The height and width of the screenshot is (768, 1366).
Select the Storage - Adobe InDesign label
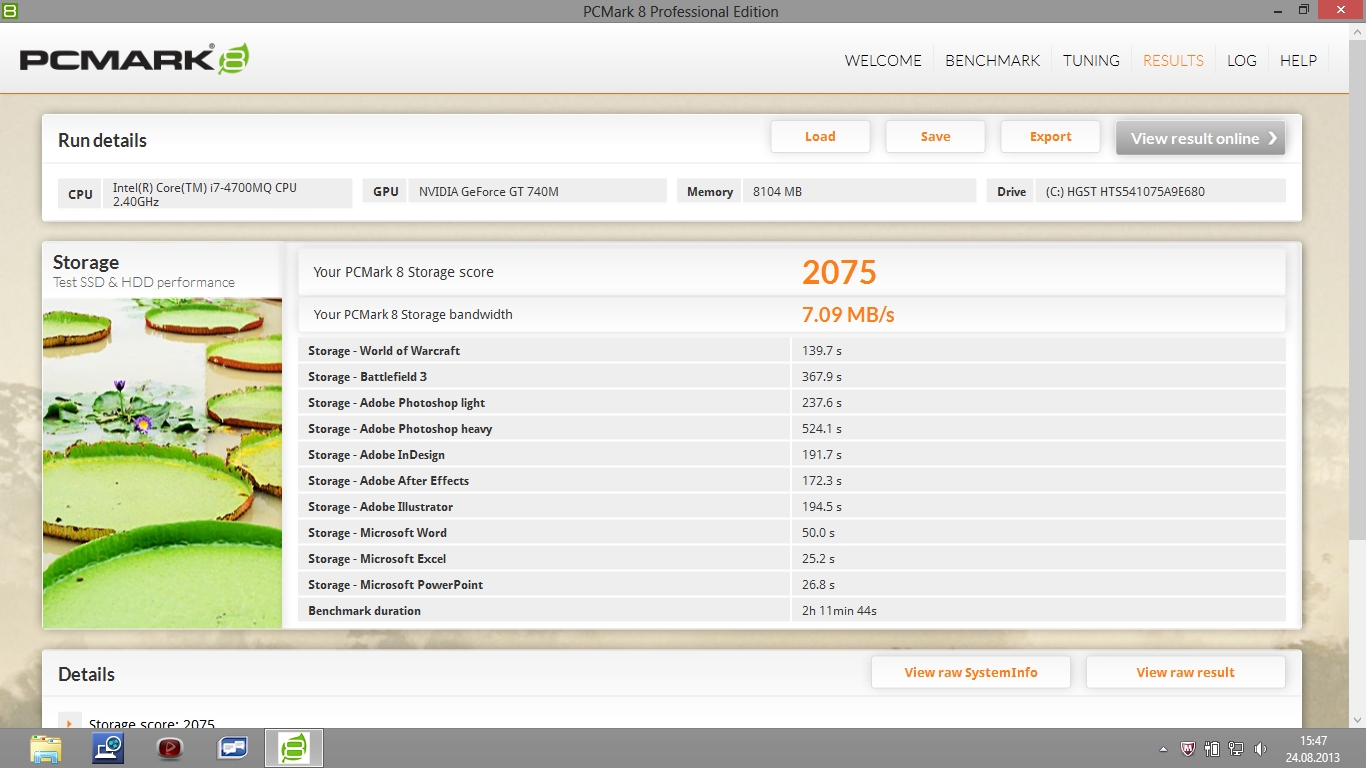(376, 455)
